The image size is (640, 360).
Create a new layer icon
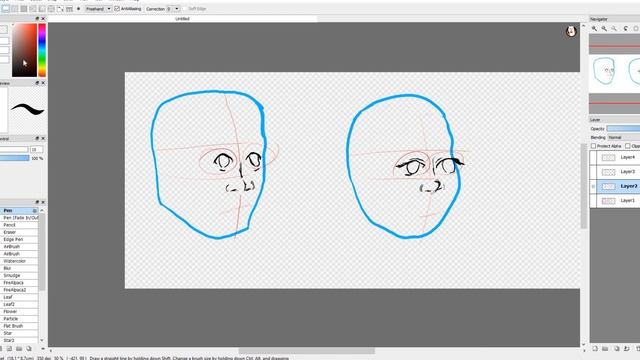click(595, 349)
